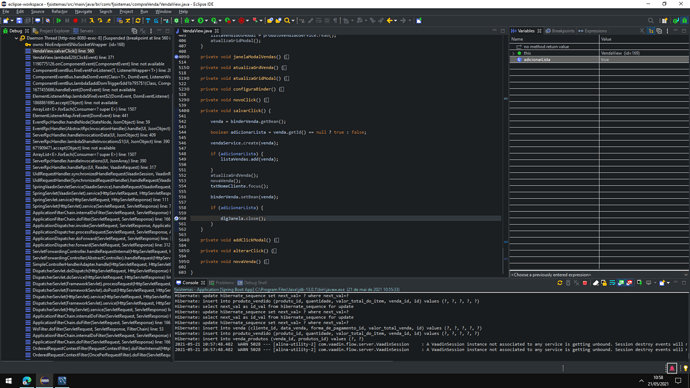Open the Navigate menu
Viewport: 690px width, 388px height.
83,11
